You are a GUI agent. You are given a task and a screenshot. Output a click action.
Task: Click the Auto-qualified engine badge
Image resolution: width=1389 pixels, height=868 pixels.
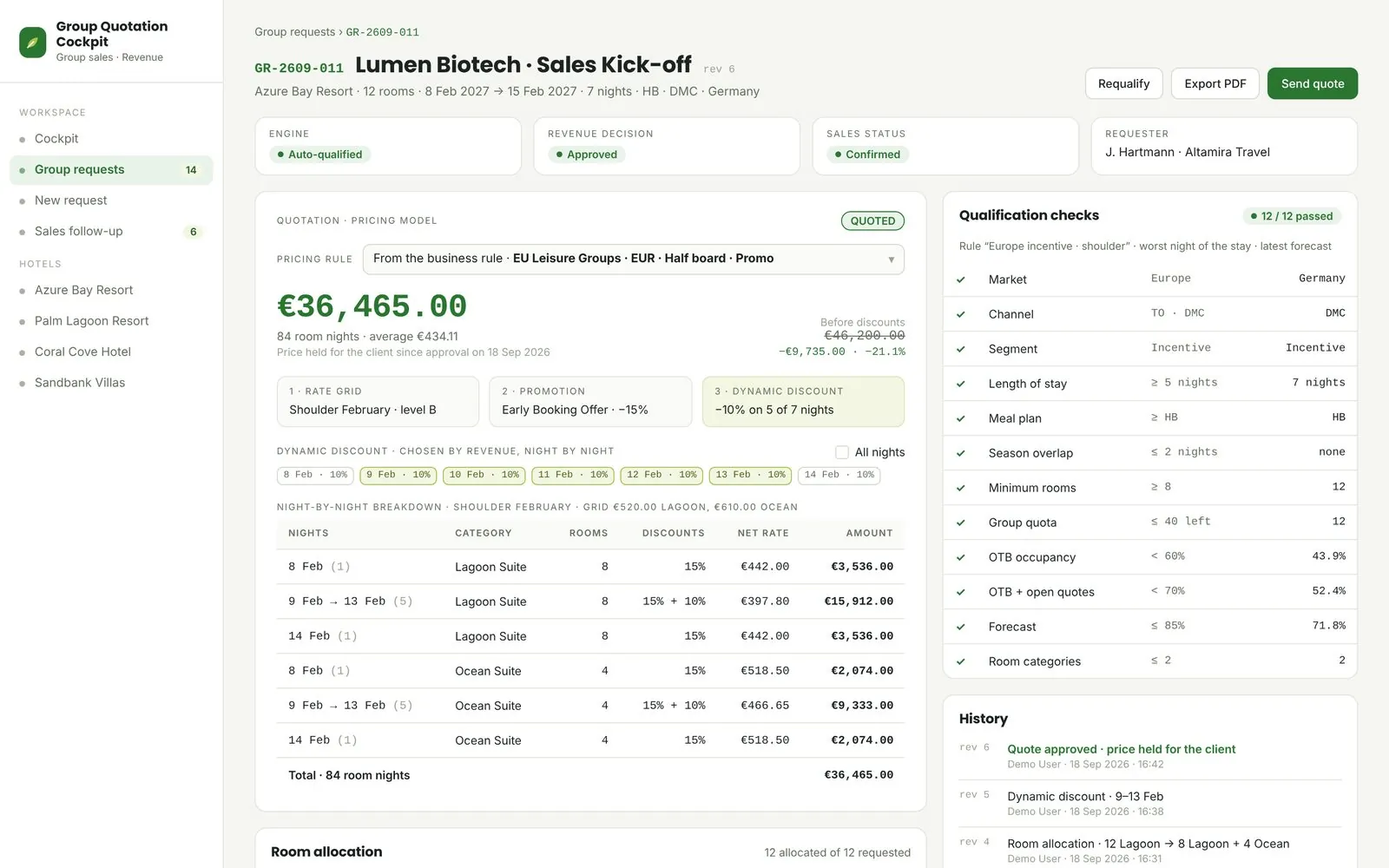319,155
